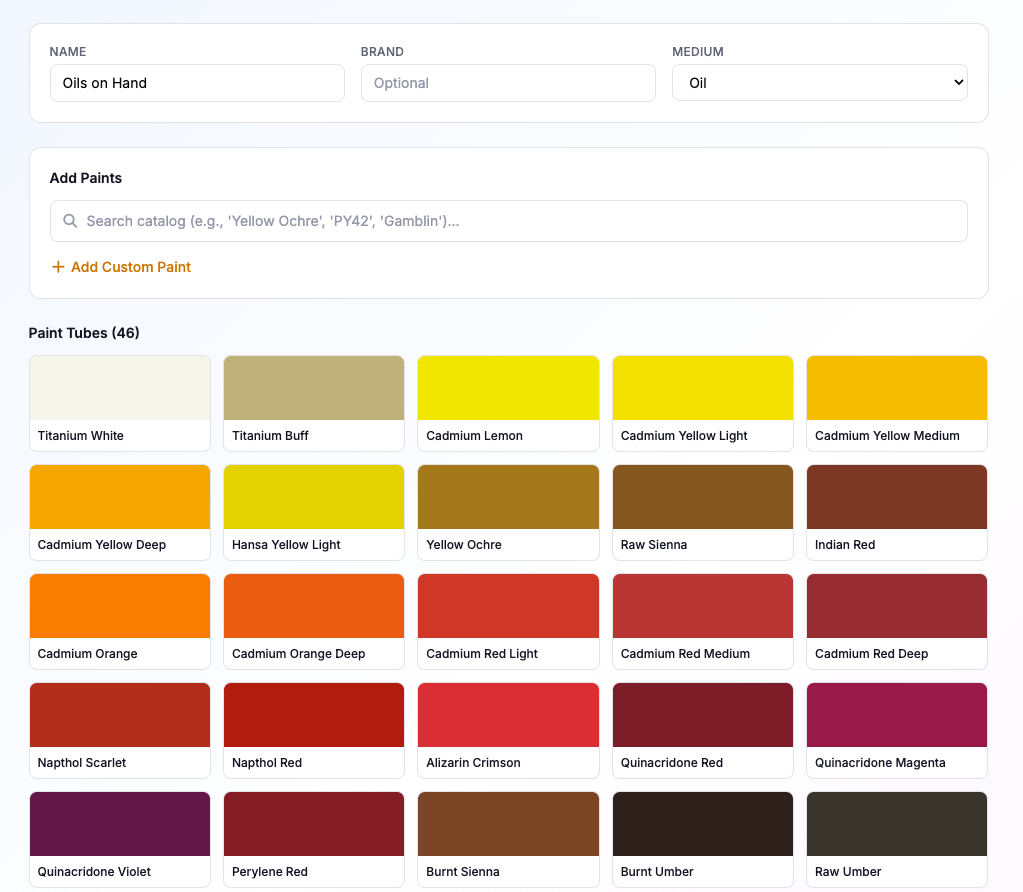Focus the optional Brand input field

point(508,83)
